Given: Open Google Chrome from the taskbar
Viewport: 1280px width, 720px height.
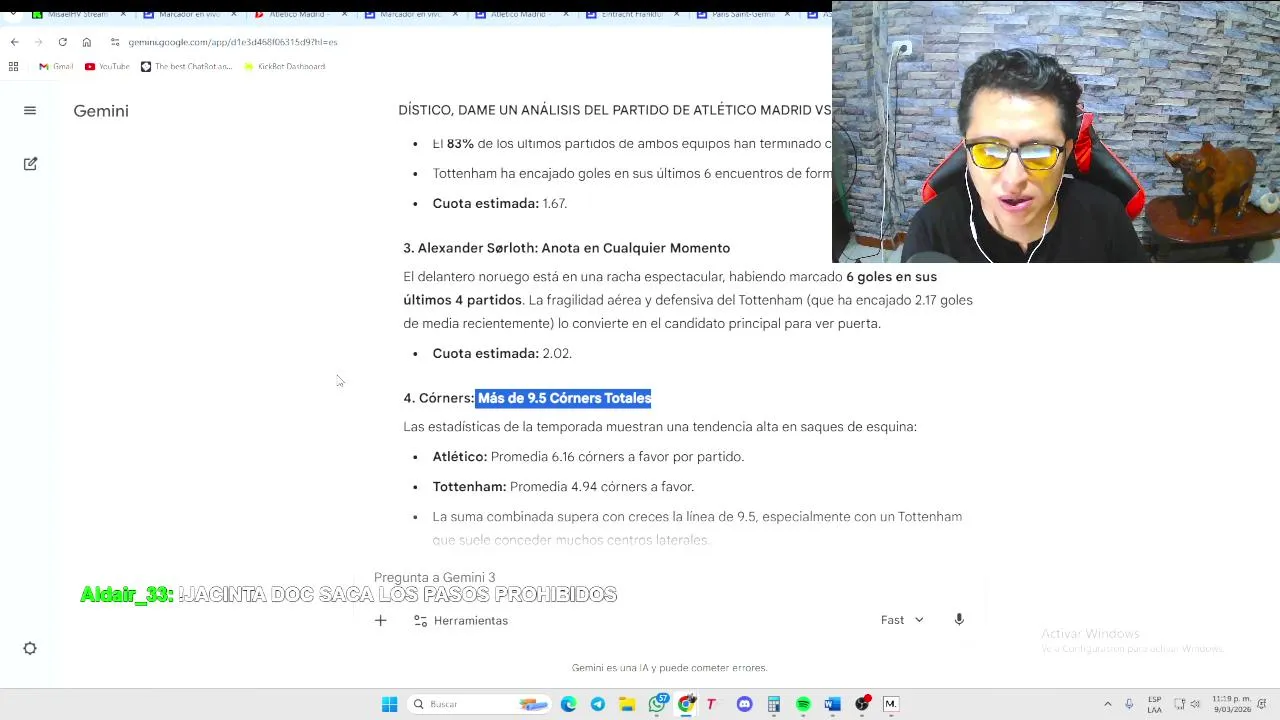Looking at the screenshot, I should click(x=686, y=704).
